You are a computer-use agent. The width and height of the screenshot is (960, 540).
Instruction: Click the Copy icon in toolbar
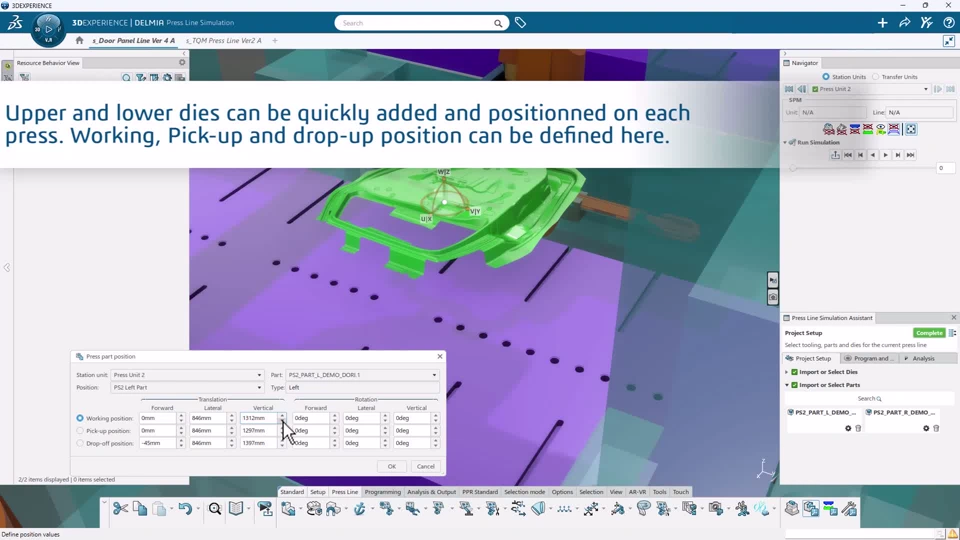pyautogui.click(x=140, y=508)
